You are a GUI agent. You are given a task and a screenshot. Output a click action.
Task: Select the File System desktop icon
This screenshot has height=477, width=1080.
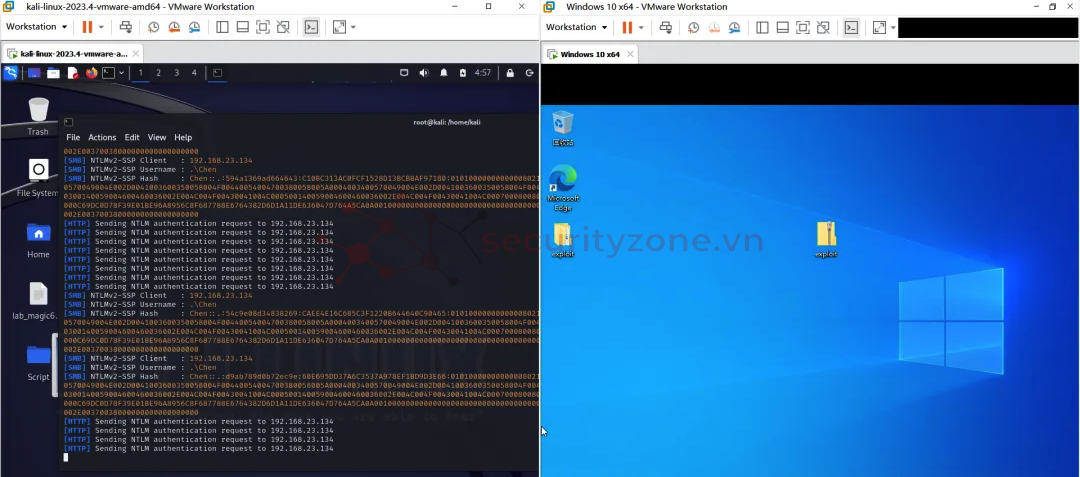(x=38, y=178)
